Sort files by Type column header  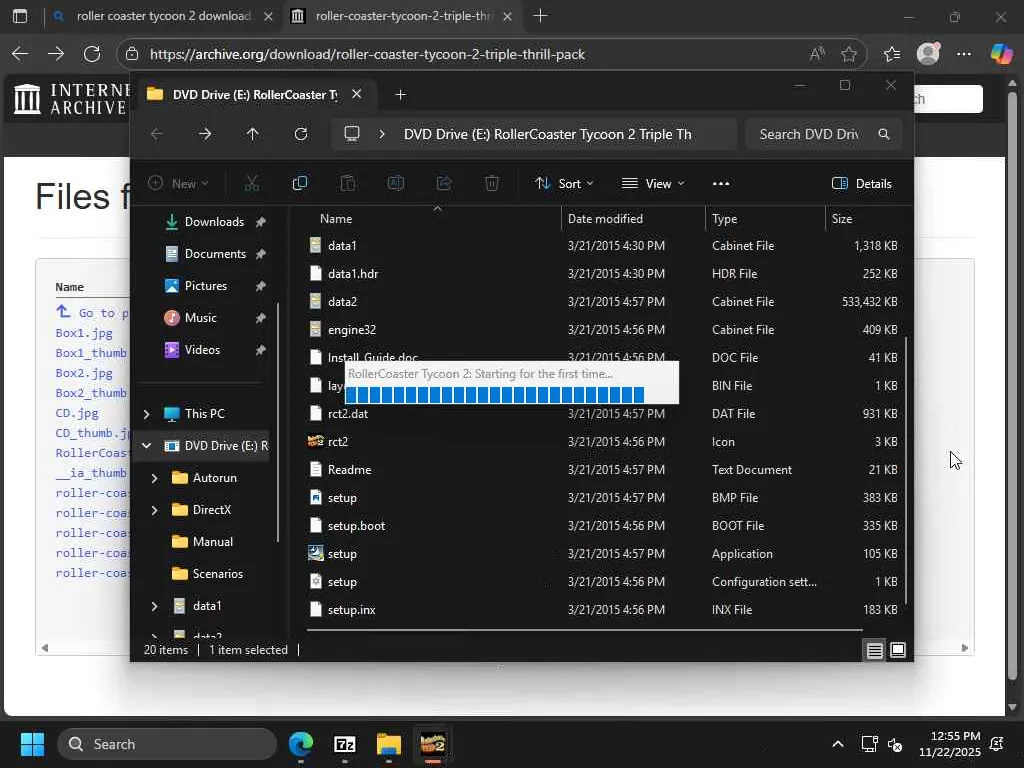coord(724,219)
